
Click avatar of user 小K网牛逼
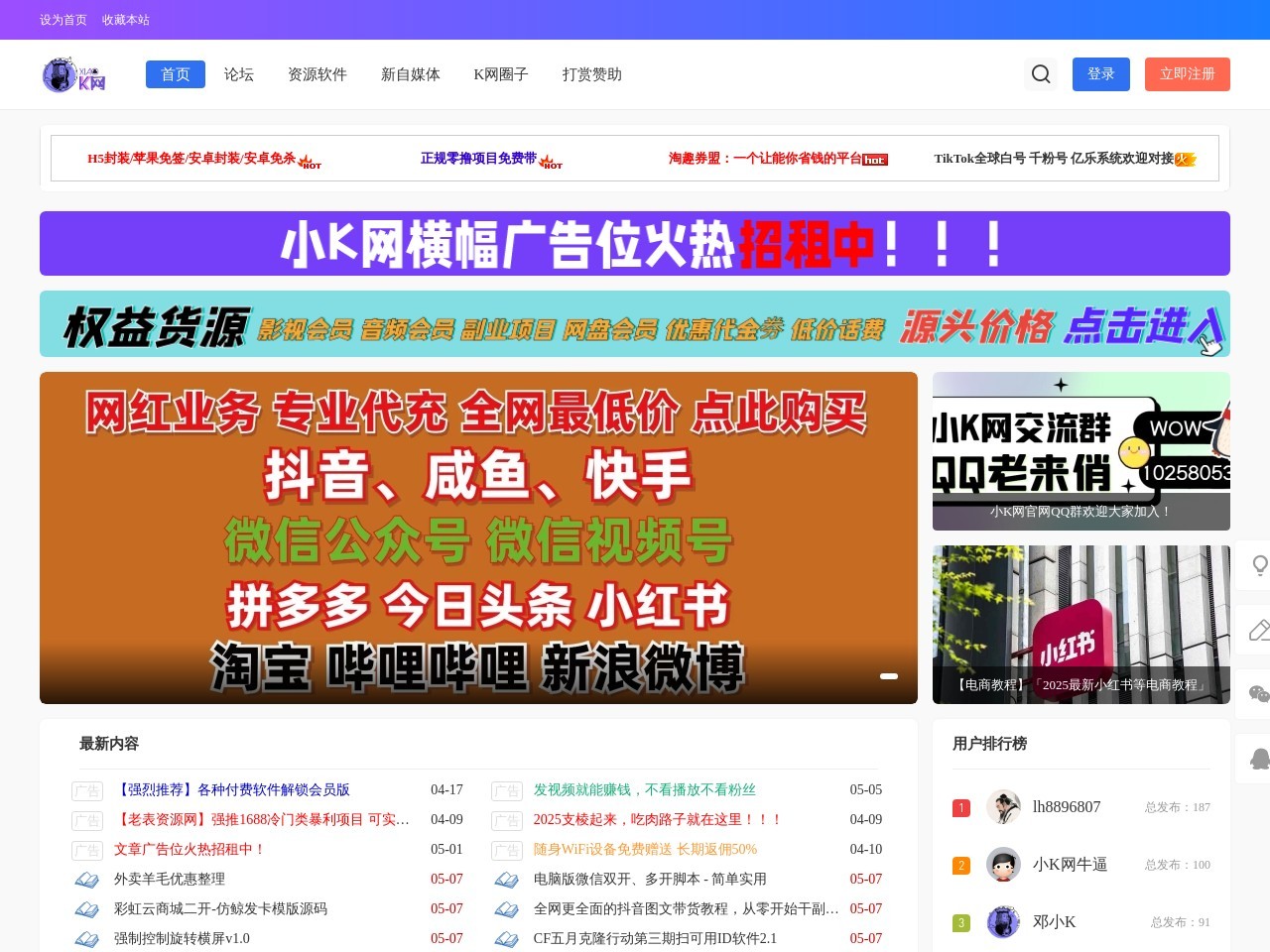click(1003, 865)
